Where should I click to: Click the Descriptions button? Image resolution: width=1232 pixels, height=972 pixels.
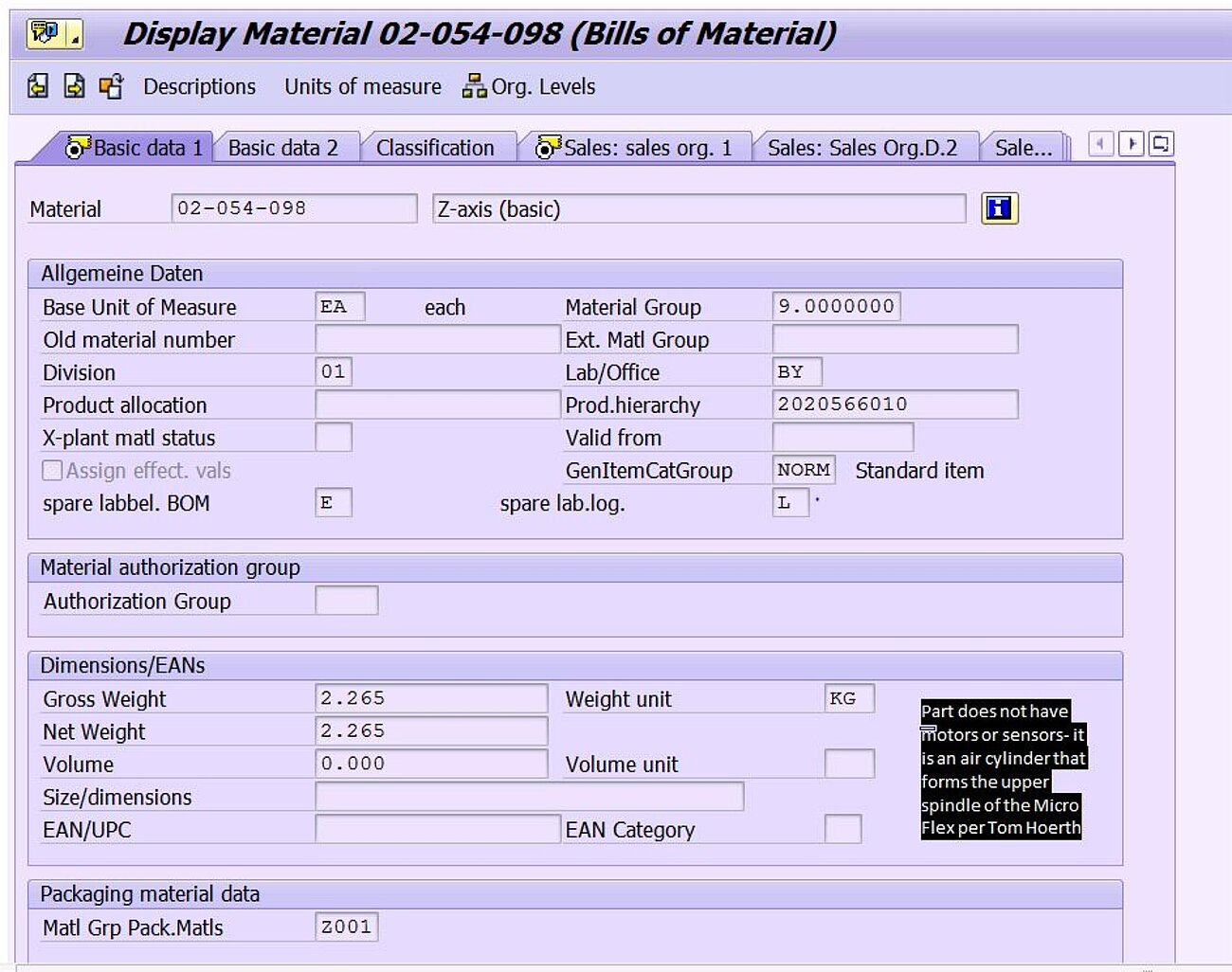pos(199,87)
